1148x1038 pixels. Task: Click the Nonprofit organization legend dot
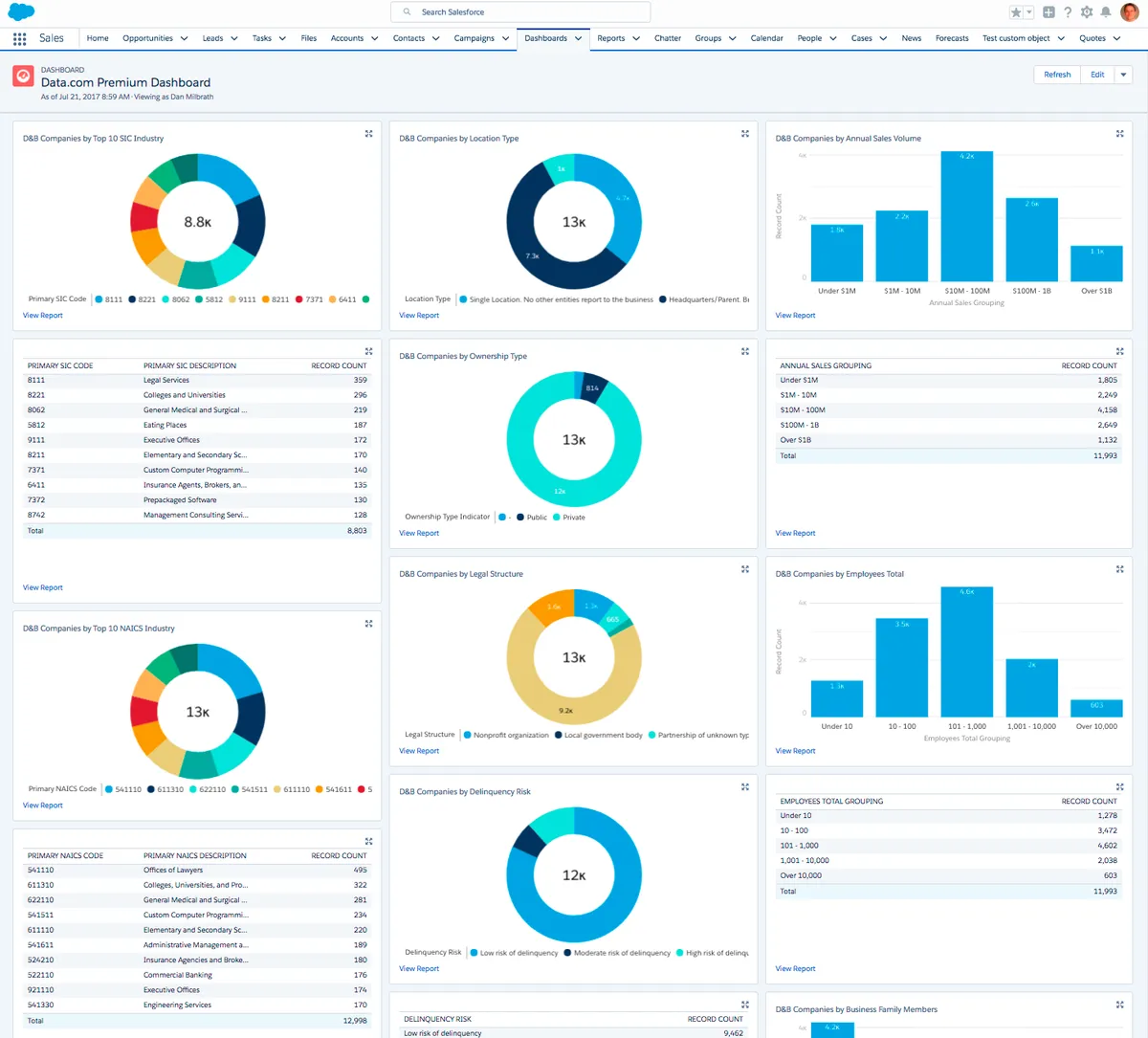click(467, 735)
